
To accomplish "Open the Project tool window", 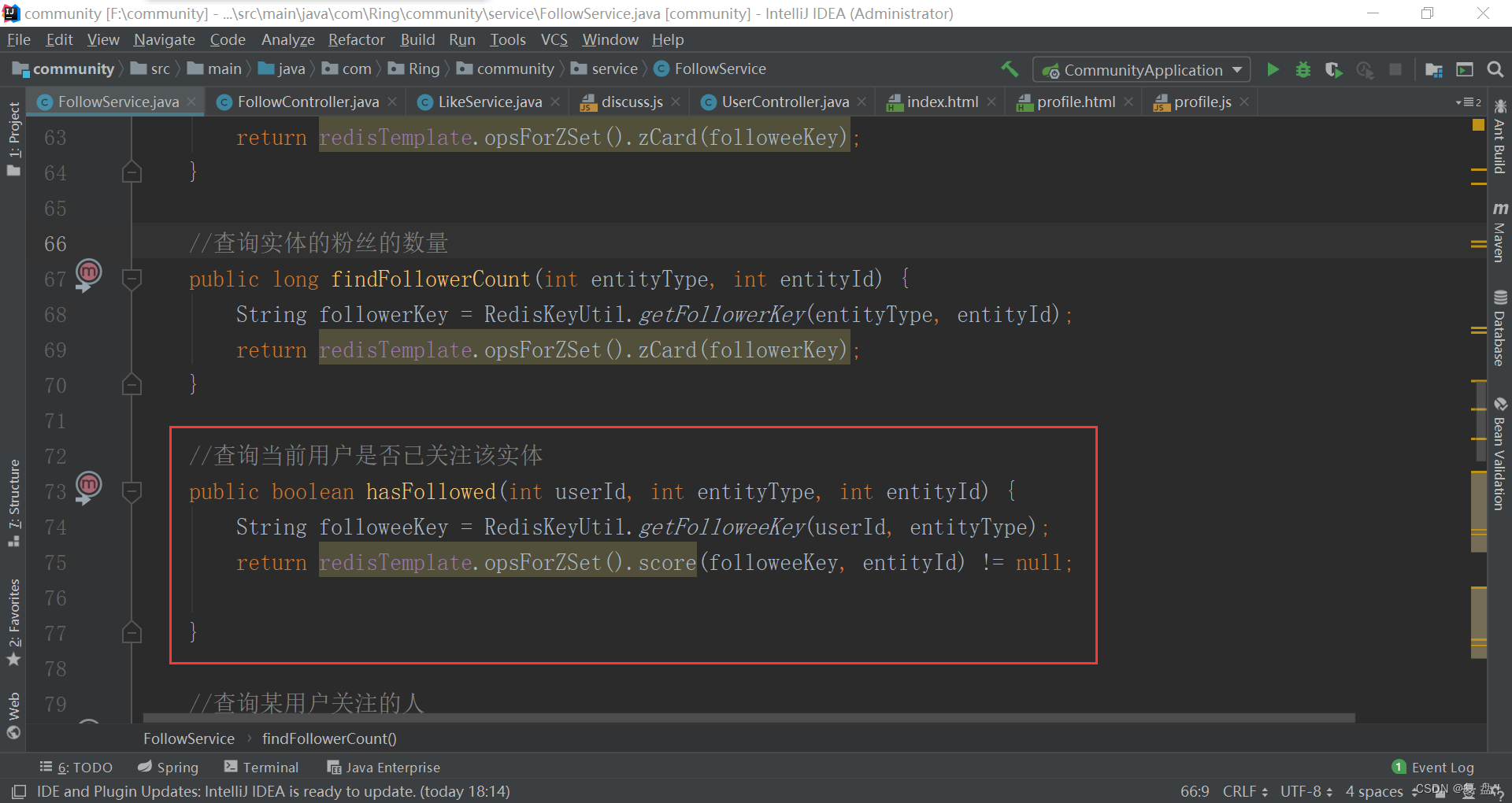I will [x=13, y=139].
